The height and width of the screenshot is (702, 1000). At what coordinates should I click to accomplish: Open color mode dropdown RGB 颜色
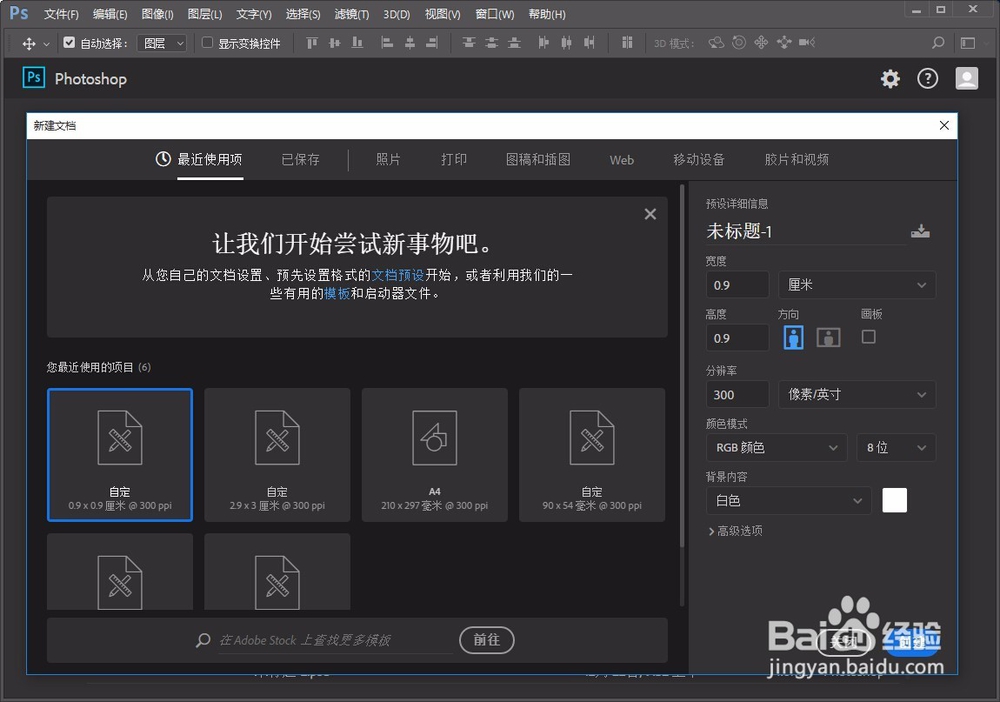[x=776, y=448]
